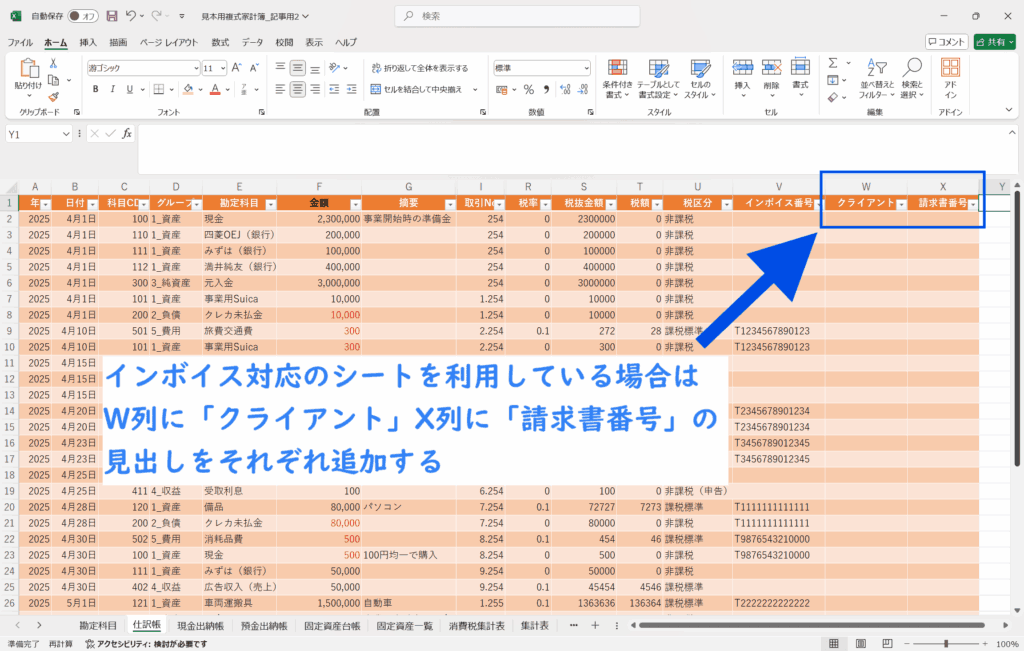Click the Undo arrow icon
Screen dimensions: 1024x651
point(131,16)
